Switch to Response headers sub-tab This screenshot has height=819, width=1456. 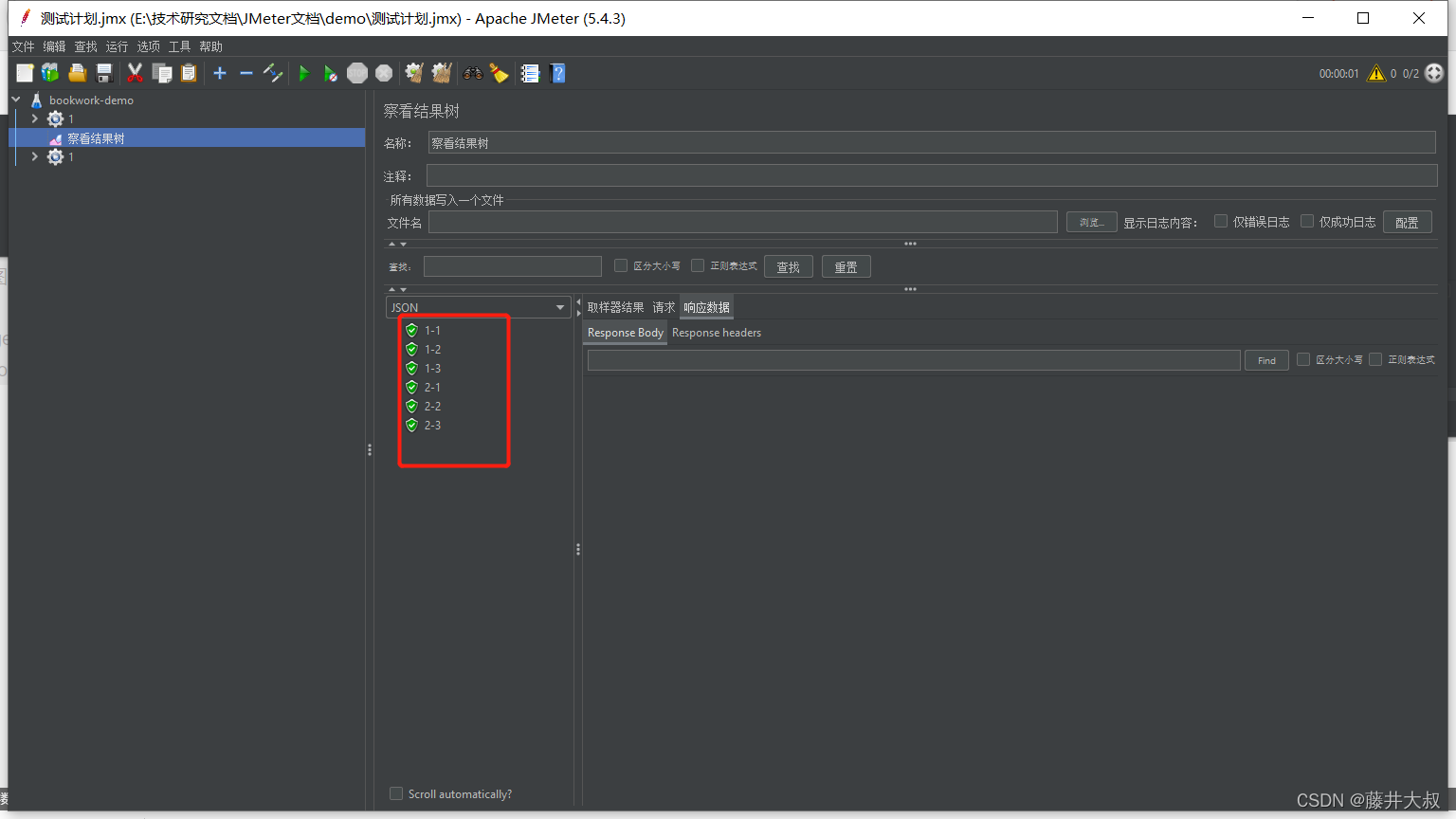pos(717,333)
